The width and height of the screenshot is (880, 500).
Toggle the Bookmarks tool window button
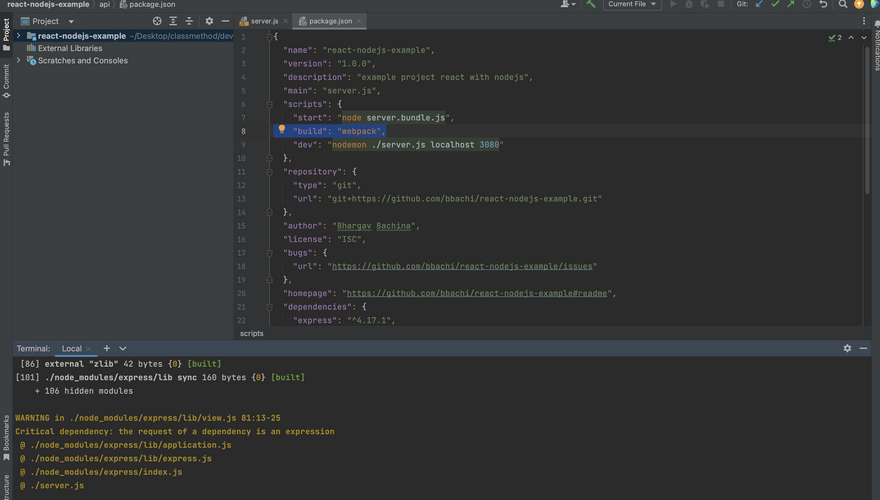[x=6, y=437]
